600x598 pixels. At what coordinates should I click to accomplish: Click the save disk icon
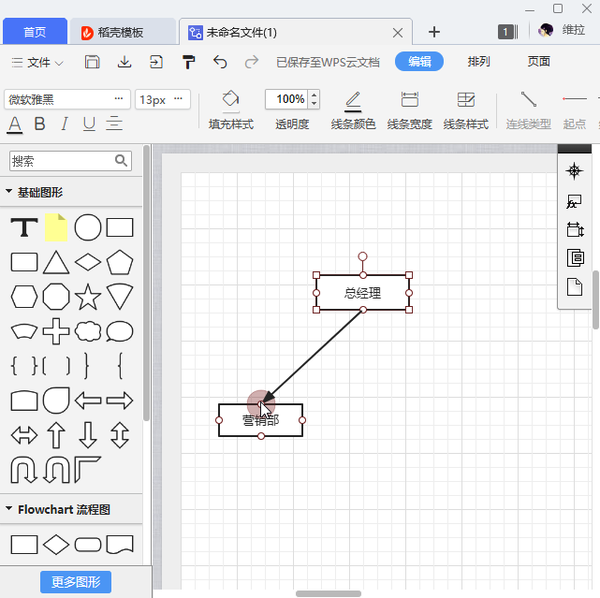pos(92,62)
